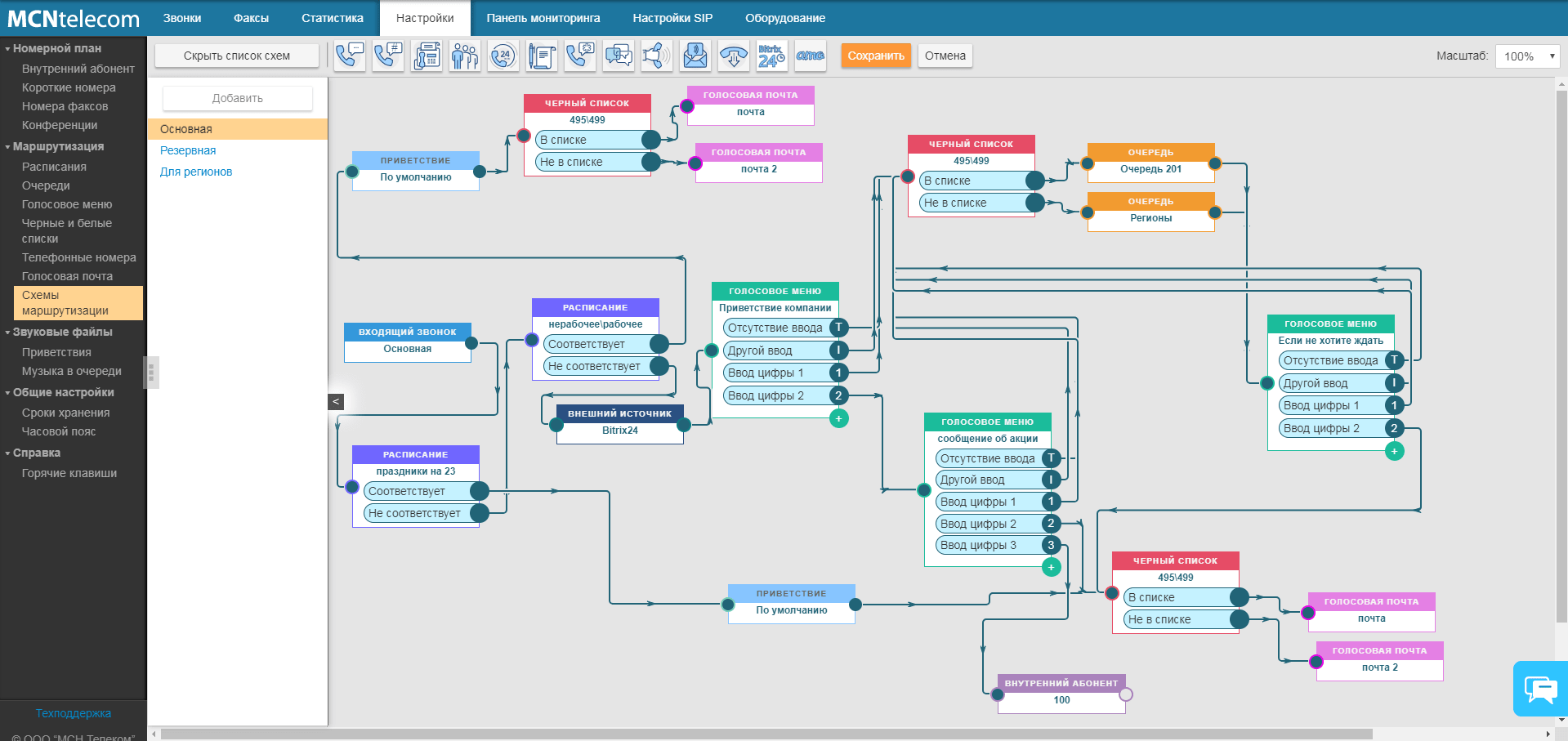This screenshot has width=1568, height=741.
Task: Select the Bitrix24 tool icon
Action: (772, 56)
